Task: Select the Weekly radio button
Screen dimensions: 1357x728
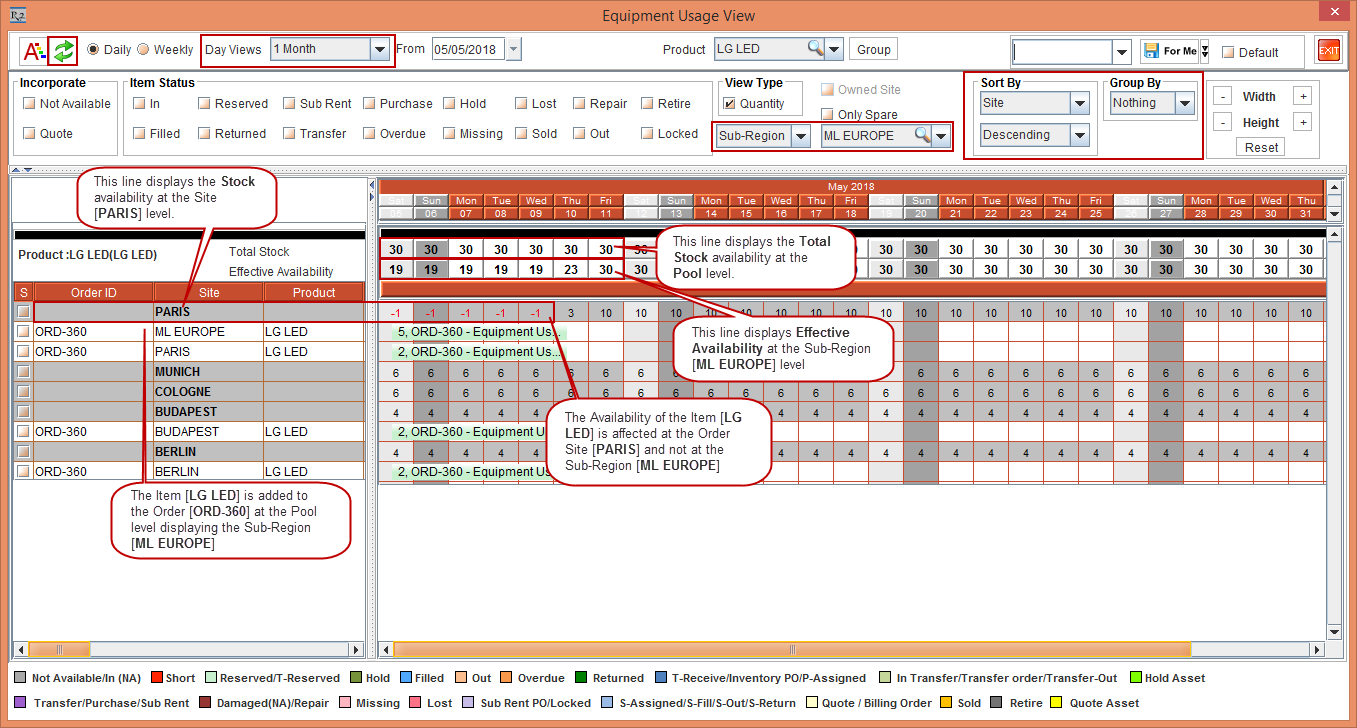Action: (x=144, y=50)
